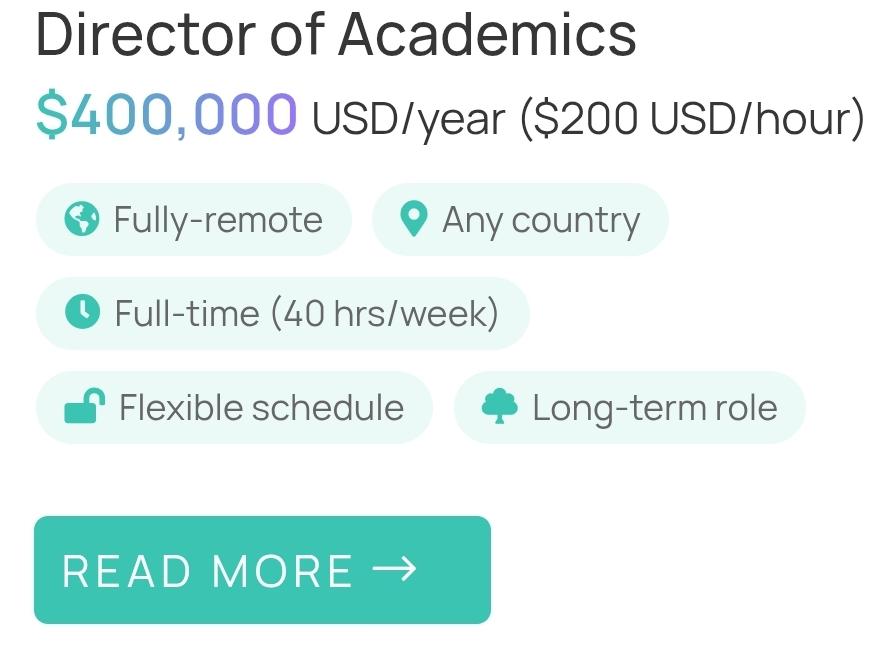Choose the Flexible schedule tag
The height and width of the screenshot is (656, 869).
pyautogui.click(x=234, y=407)
